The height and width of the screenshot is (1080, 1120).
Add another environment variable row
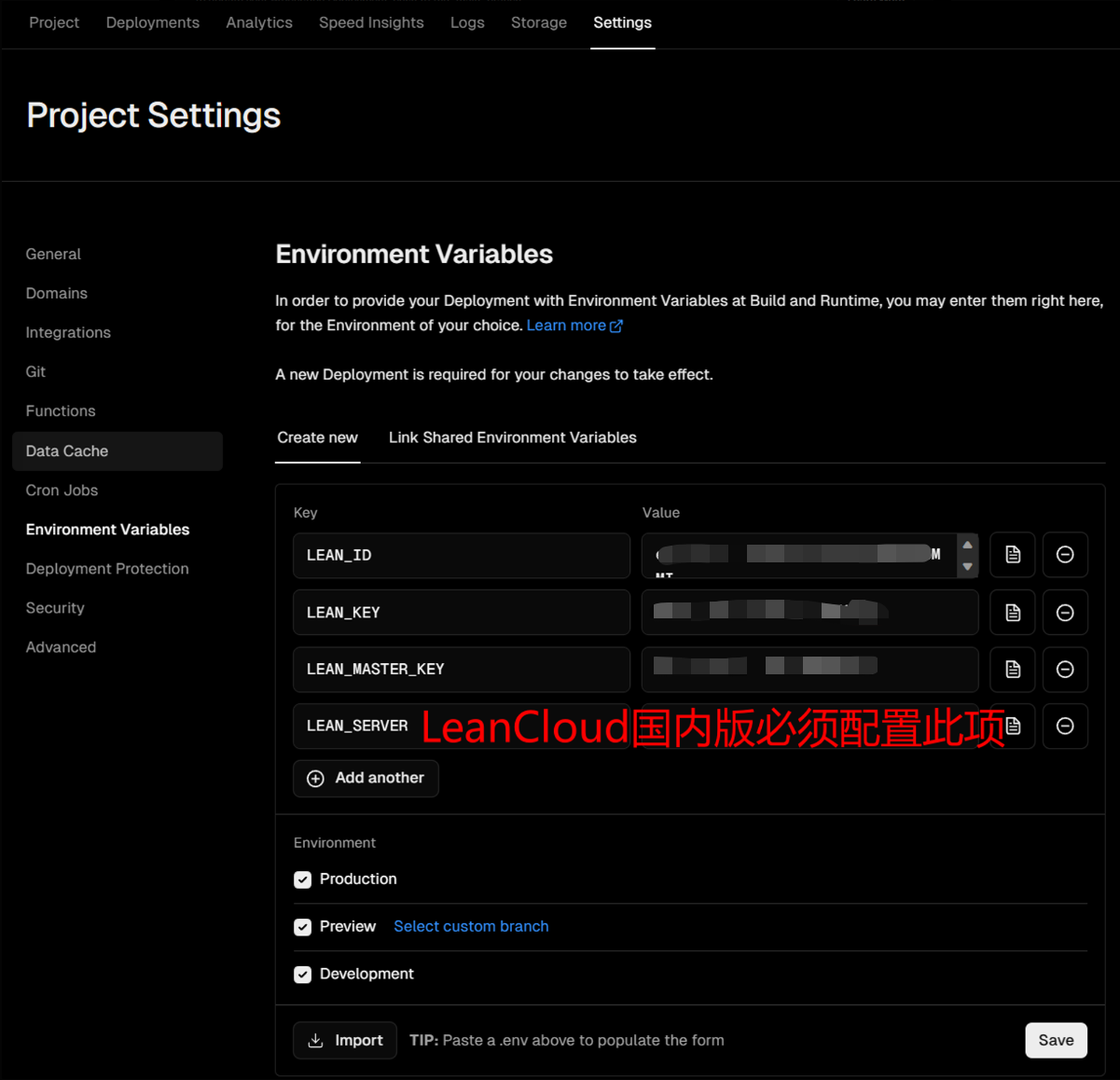366,778
